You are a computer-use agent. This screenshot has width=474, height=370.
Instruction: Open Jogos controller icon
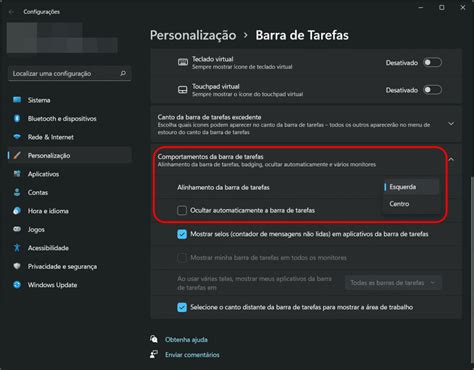point(17,229)
